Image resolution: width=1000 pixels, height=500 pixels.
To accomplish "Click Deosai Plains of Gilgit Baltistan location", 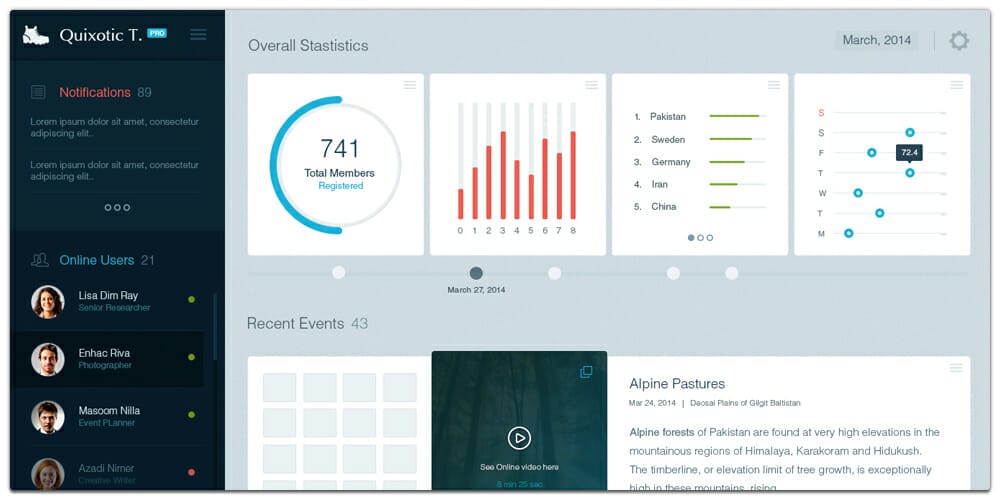I will tap(745, 403).
